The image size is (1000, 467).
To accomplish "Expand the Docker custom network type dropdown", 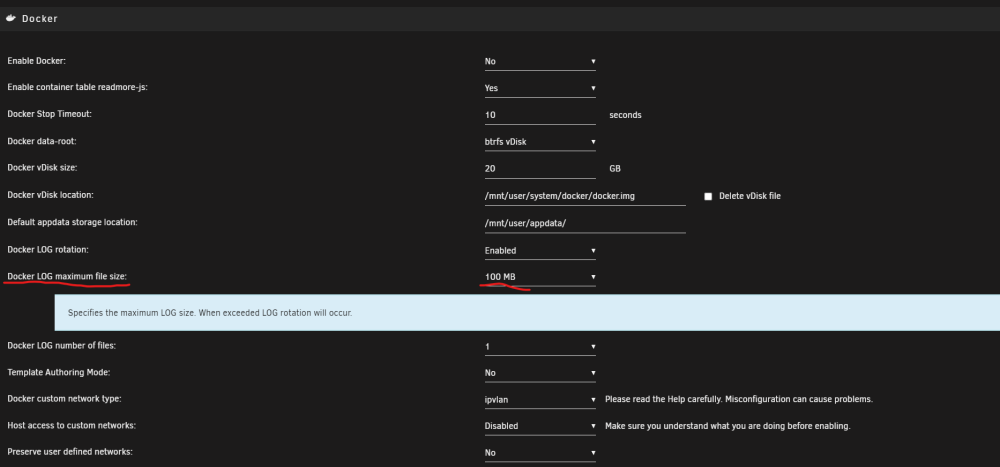I will click(x=540, y=400).
